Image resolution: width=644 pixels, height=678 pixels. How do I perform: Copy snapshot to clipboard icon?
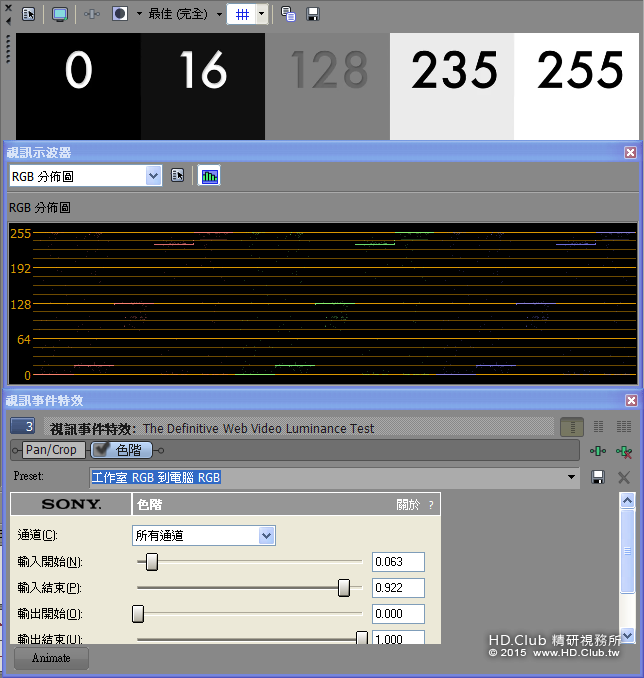click(x=288, y=14)
